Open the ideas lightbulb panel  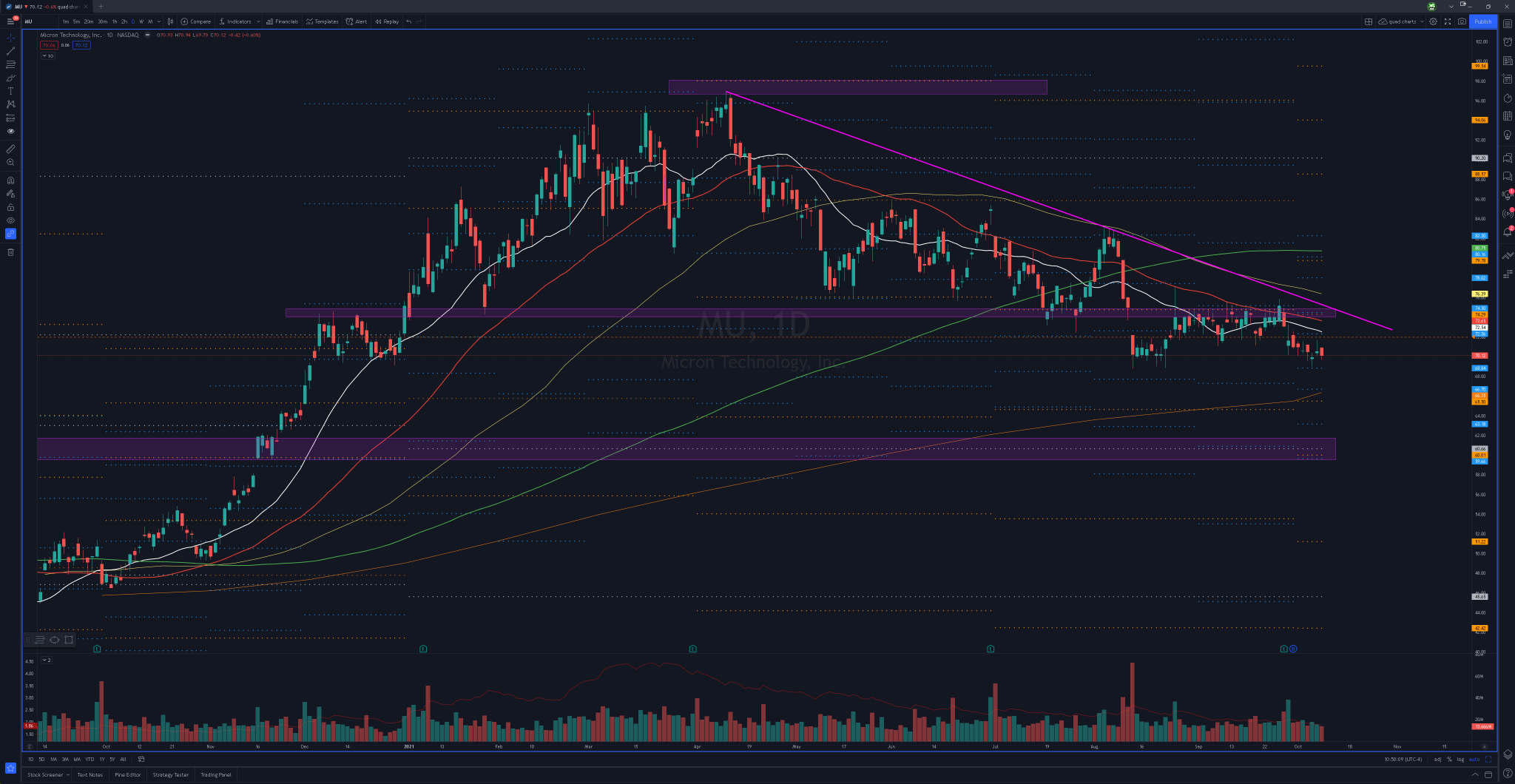click(x=1508, y=135)
